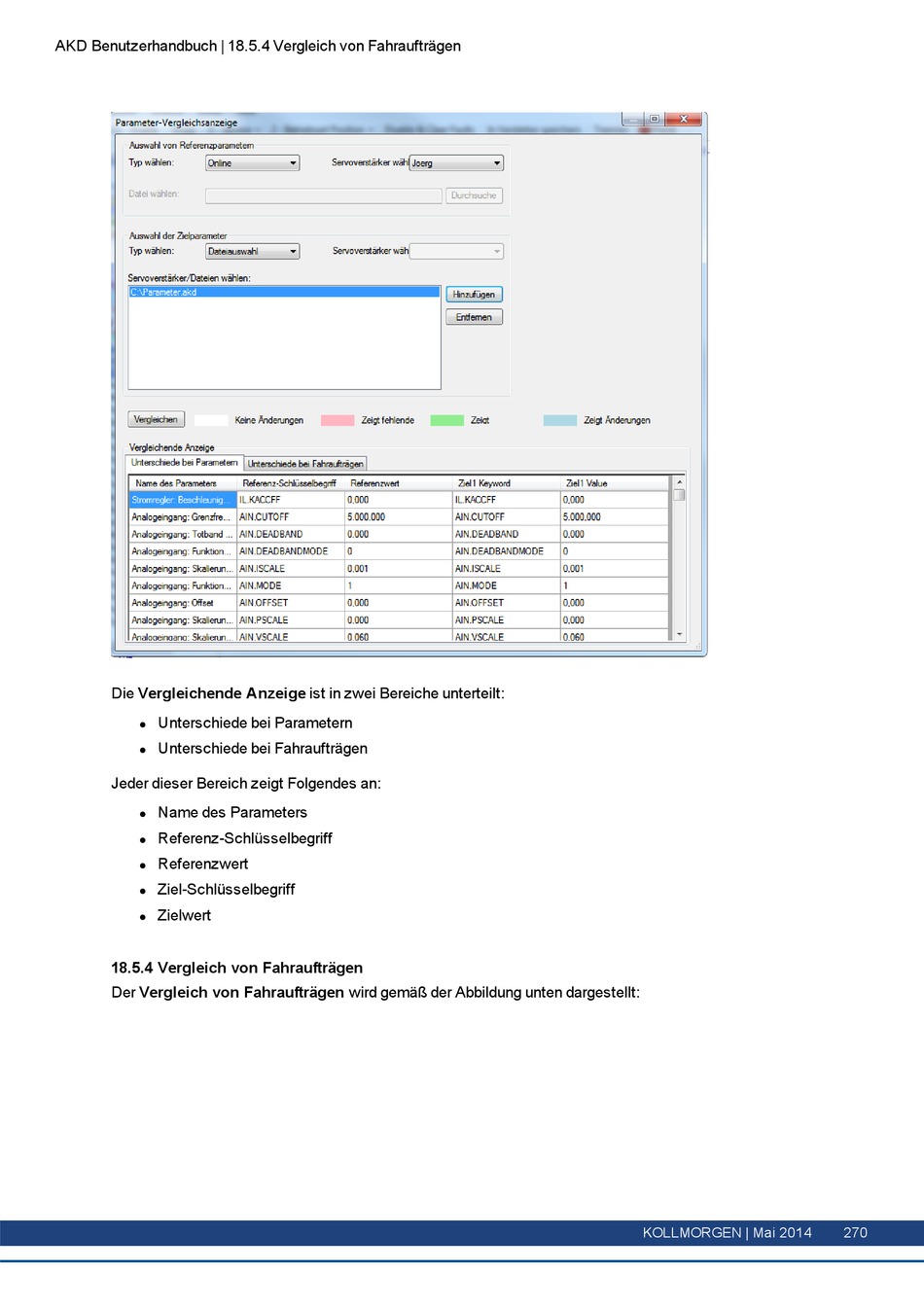Click the table scrollbar down arrow

[679, 634]
